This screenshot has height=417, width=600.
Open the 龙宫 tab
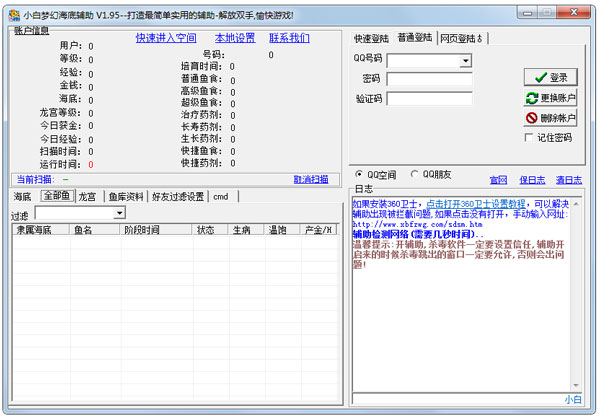[87, 197]
